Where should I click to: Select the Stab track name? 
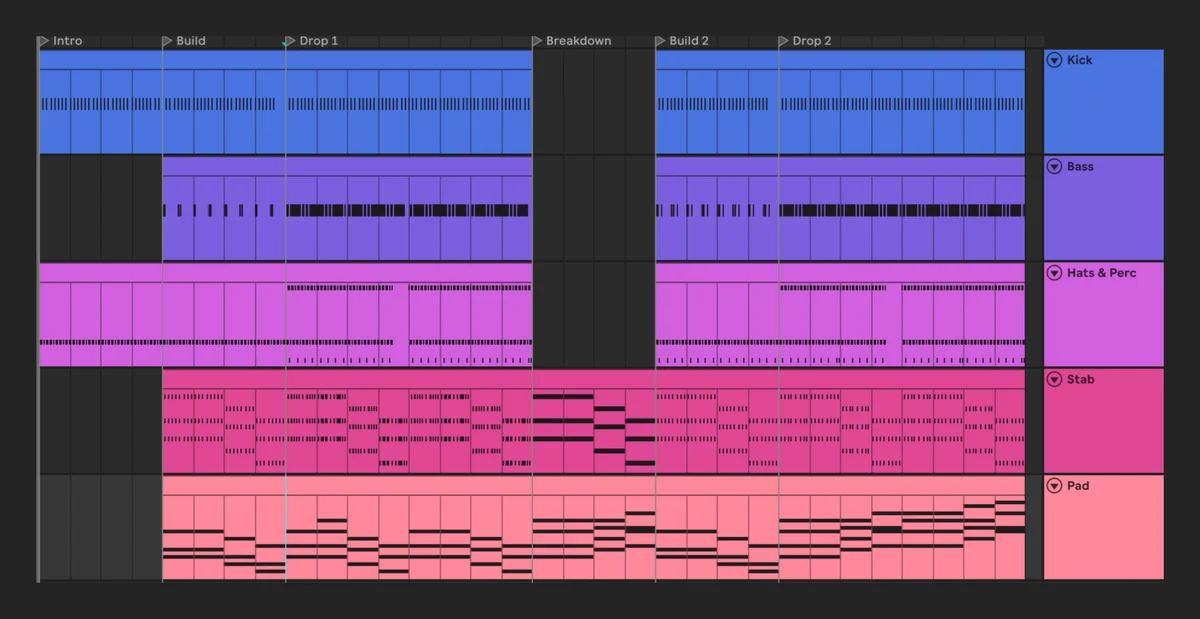[1080, 380]
